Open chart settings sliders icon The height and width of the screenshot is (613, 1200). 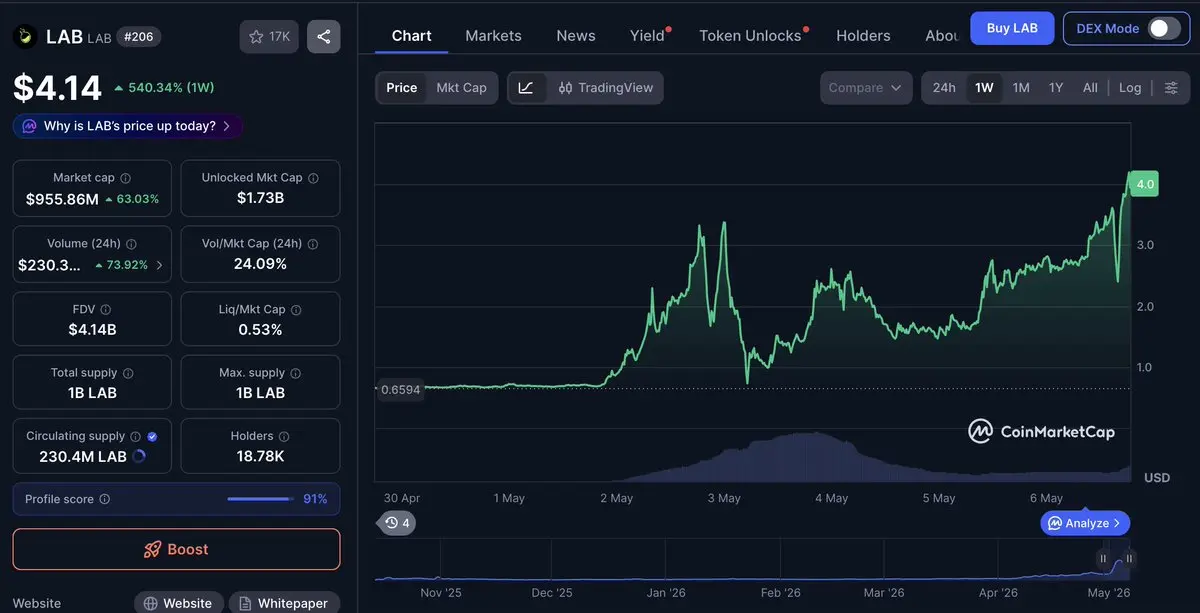(1171, 88)
